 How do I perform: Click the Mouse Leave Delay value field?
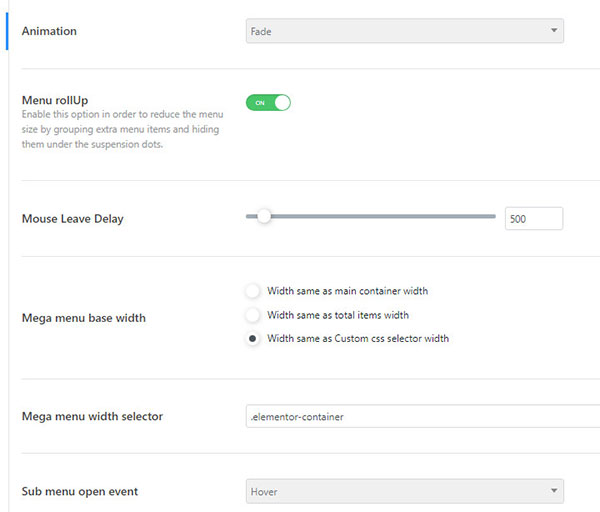click(534, 218)
